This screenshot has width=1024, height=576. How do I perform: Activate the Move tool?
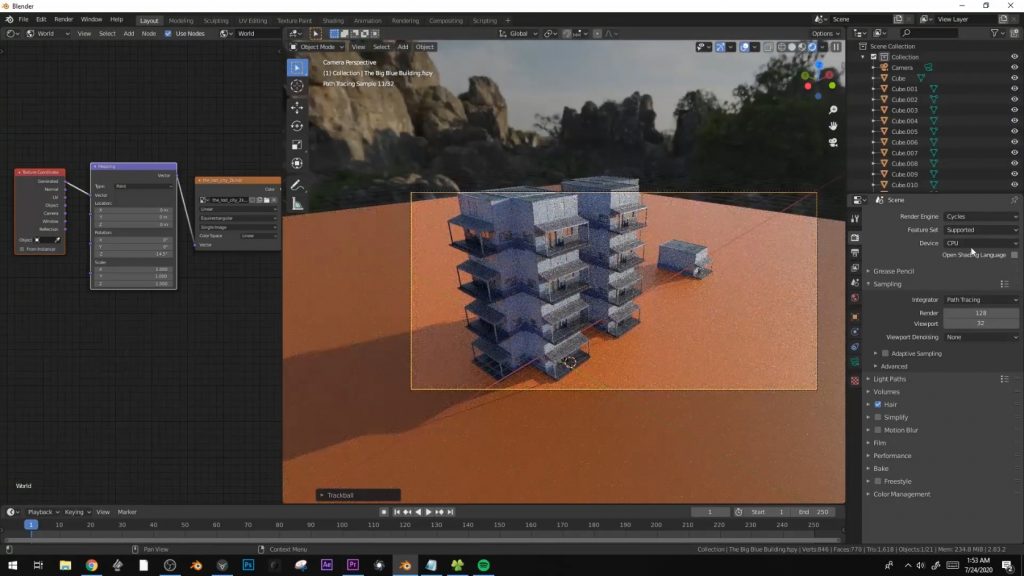297,107
